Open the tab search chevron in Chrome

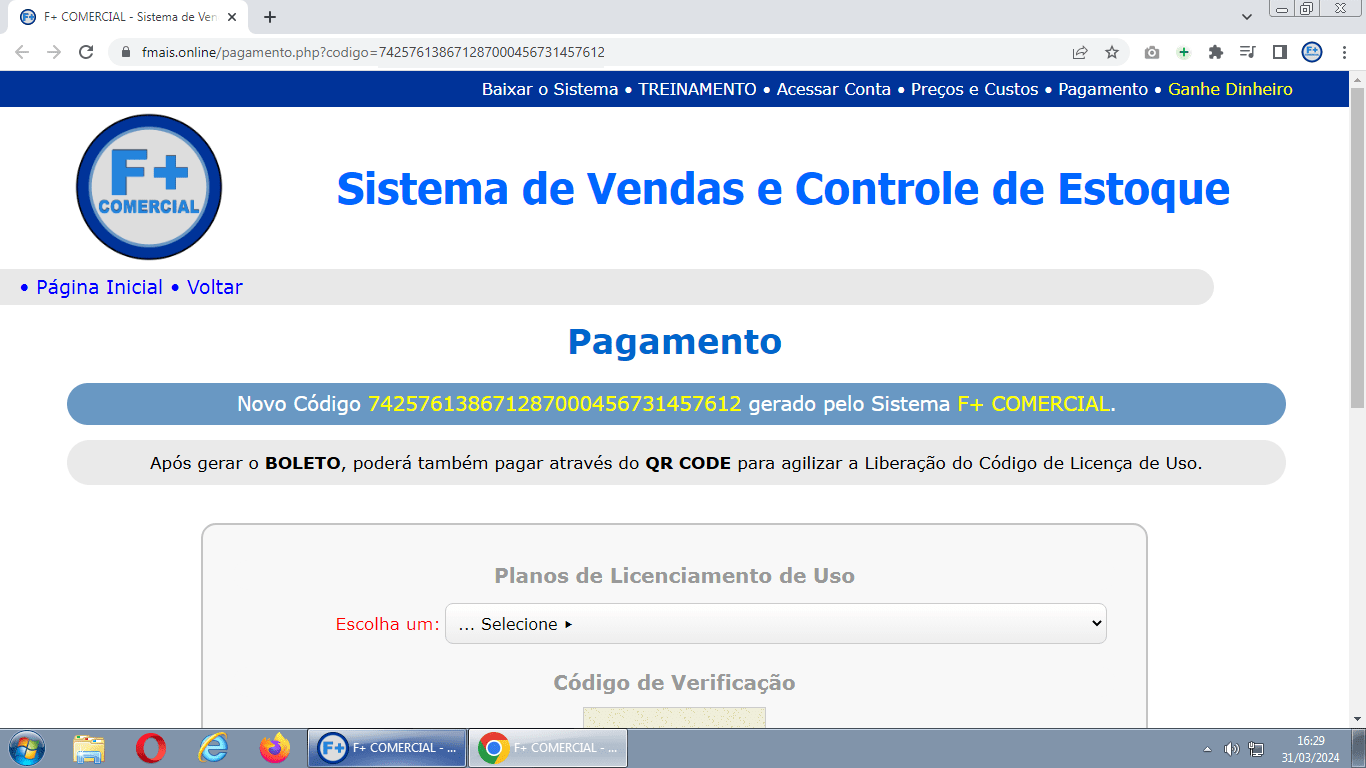coord(1247,17)
